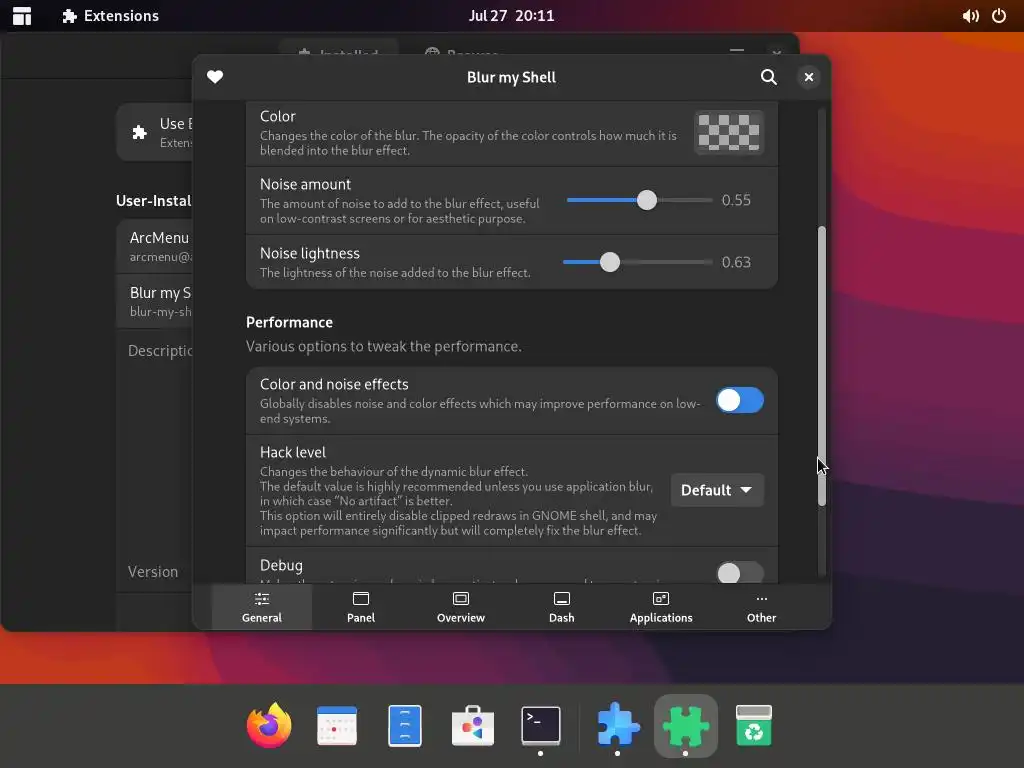Image resolution: width=1024 pixels, height=768 pixels.
Task: Close the Blur my Shell dialog
Action: [808, 77]
